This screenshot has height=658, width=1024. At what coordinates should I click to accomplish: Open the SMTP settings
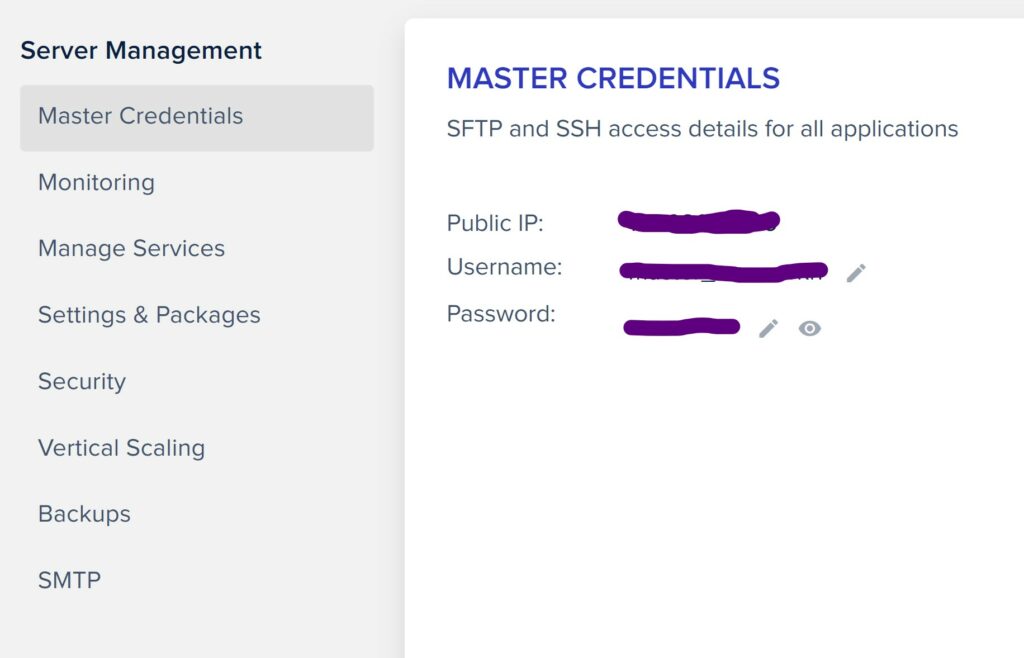pos(69,580)
